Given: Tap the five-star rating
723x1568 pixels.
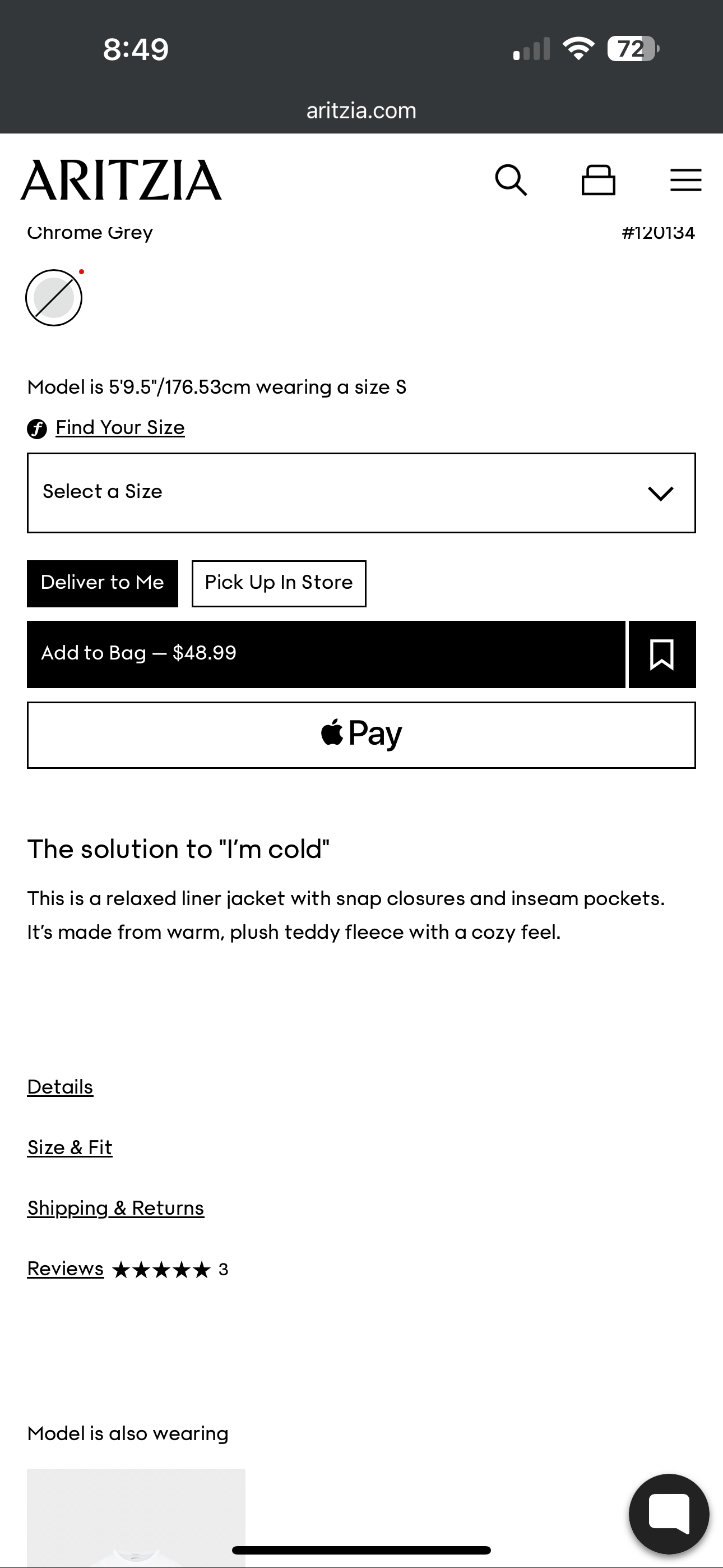Looking at the screenshot, I should 161,1270.
